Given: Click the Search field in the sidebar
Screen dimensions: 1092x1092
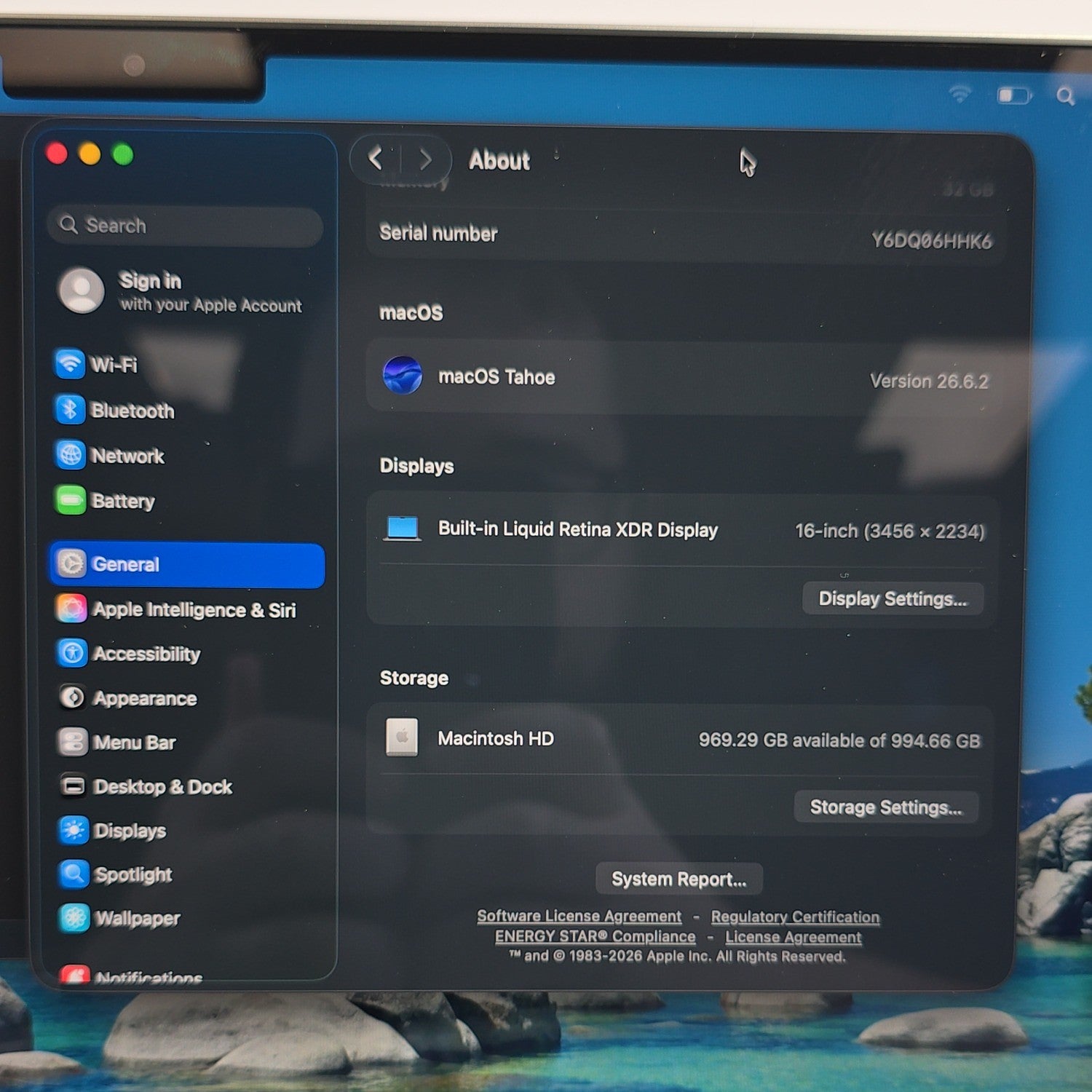Looking at the screenshot, I should click(x=185, y=226).
